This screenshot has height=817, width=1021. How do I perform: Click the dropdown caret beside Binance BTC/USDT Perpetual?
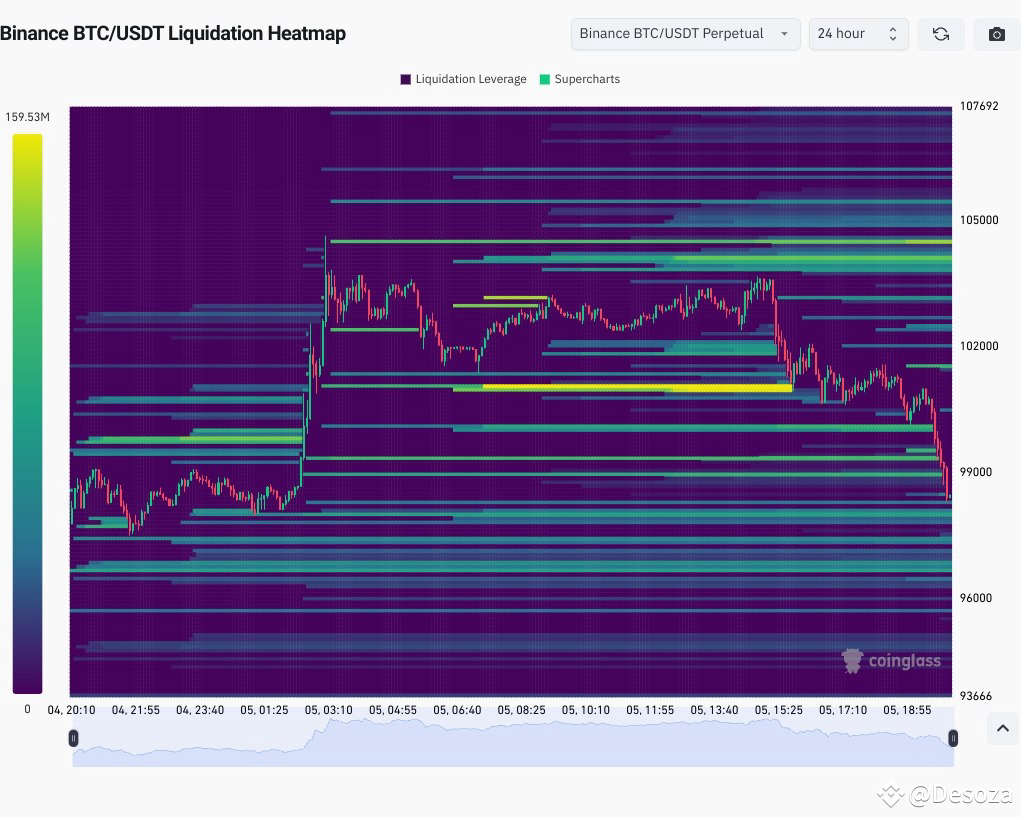785,33
